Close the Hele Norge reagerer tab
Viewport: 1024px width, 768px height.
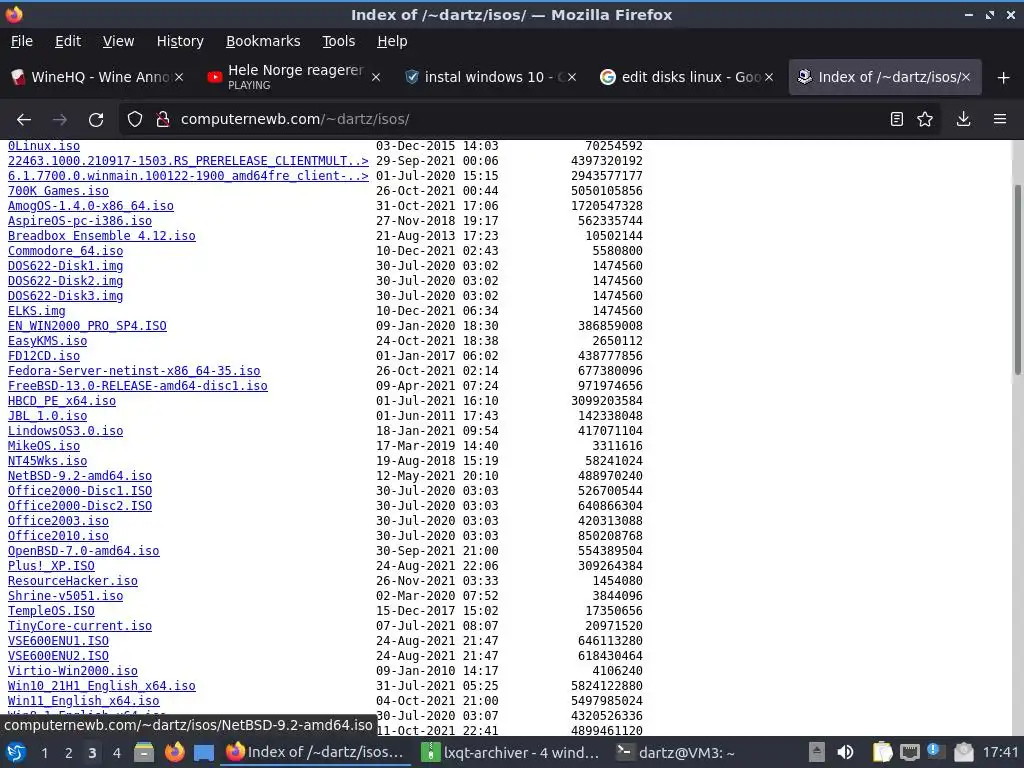pos(376,77)
